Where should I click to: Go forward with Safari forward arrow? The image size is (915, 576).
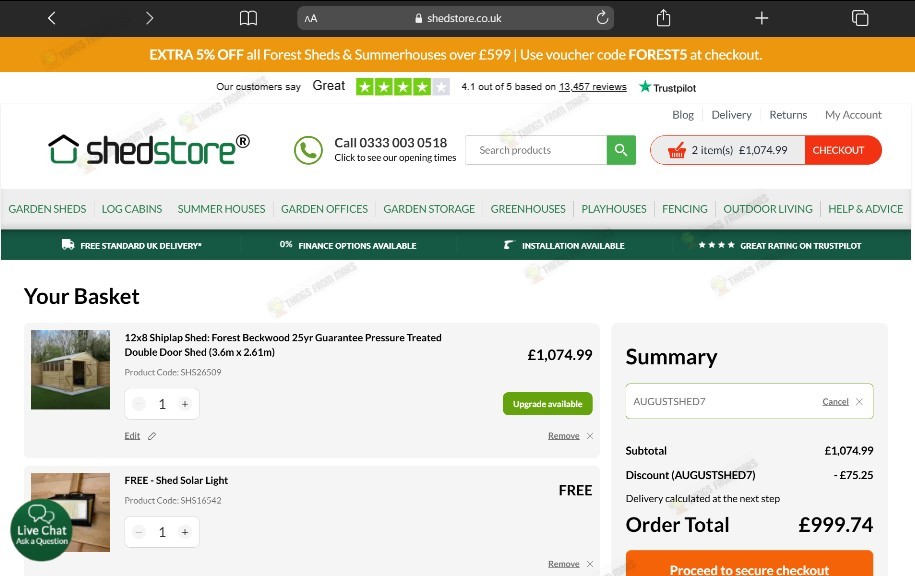tap(149, 18)
